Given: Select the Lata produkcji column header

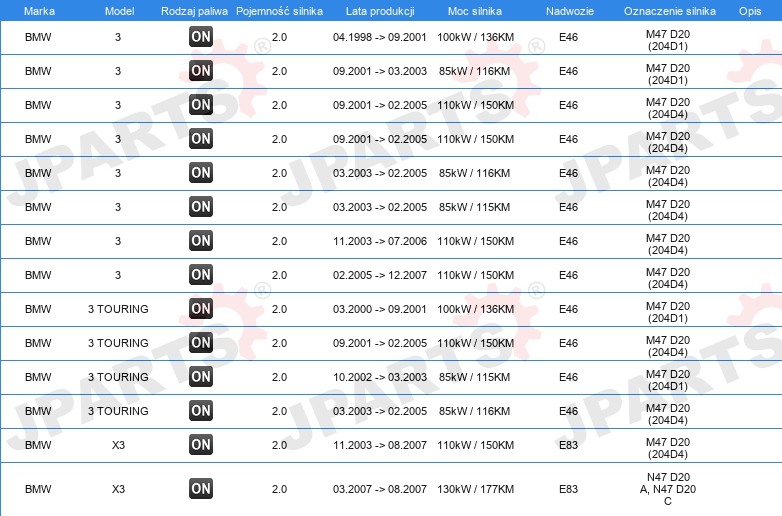Looking at the screenshot, I should pos(380,11).
